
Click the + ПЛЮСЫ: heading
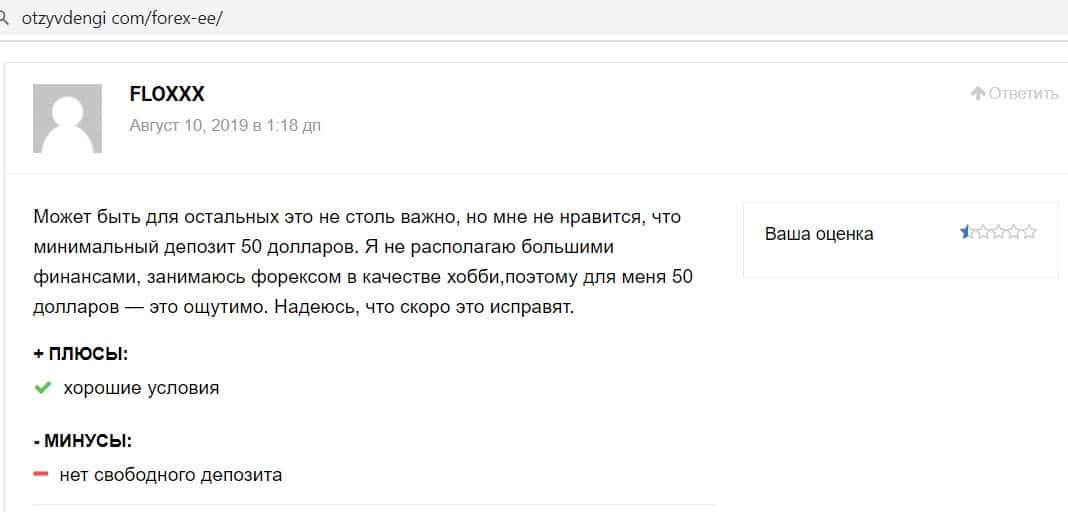(x=81, y=354)
